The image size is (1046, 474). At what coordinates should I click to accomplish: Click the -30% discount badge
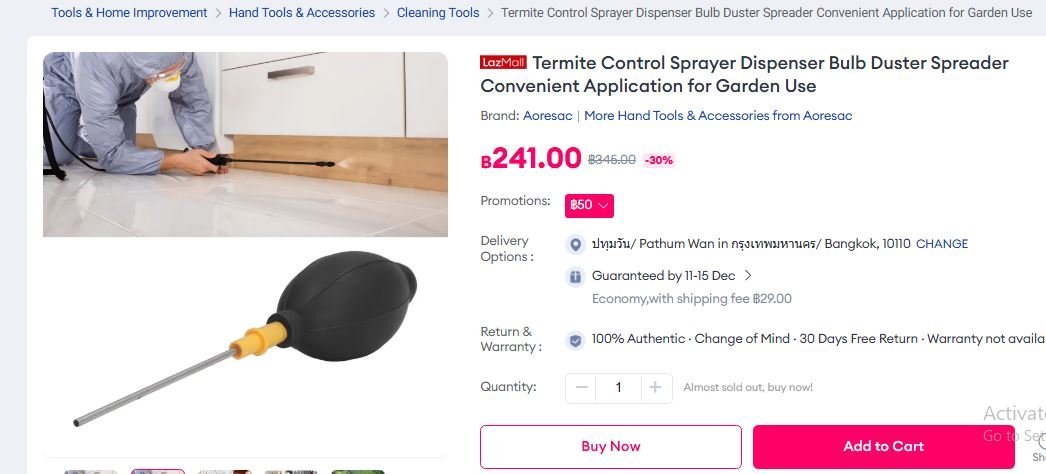(659, 160)
